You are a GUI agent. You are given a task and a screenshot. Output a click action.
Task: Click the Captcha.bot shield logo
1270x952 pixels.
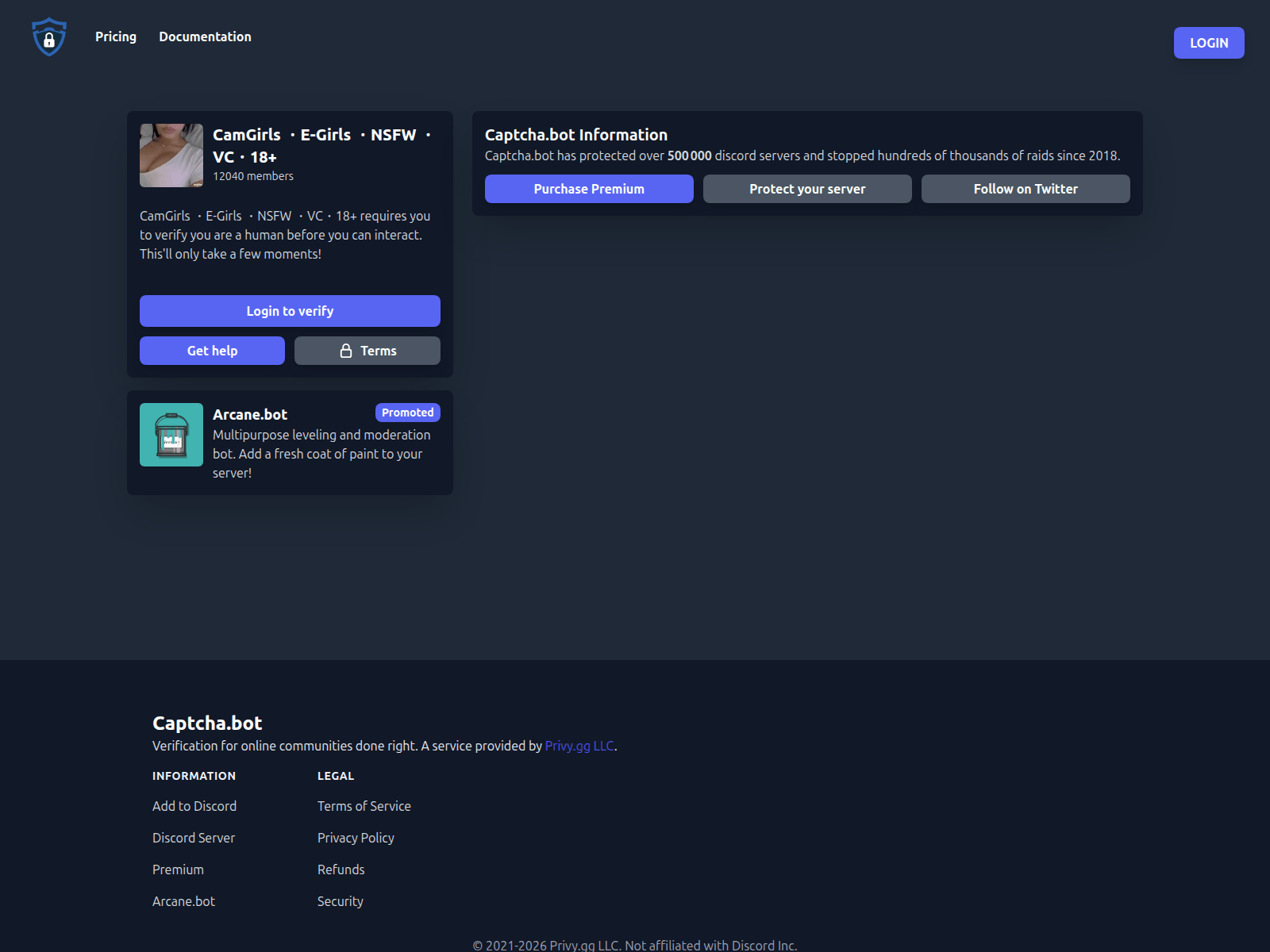pyautogui.click(x=49, y=37)
